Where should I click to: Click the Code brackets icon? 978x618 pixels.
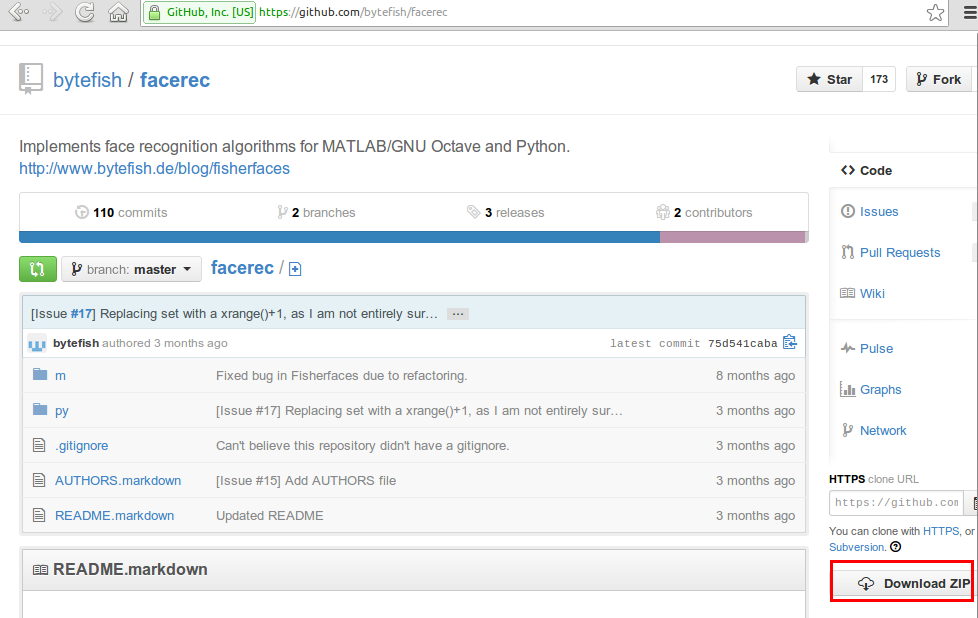click(x=848, y=170)
